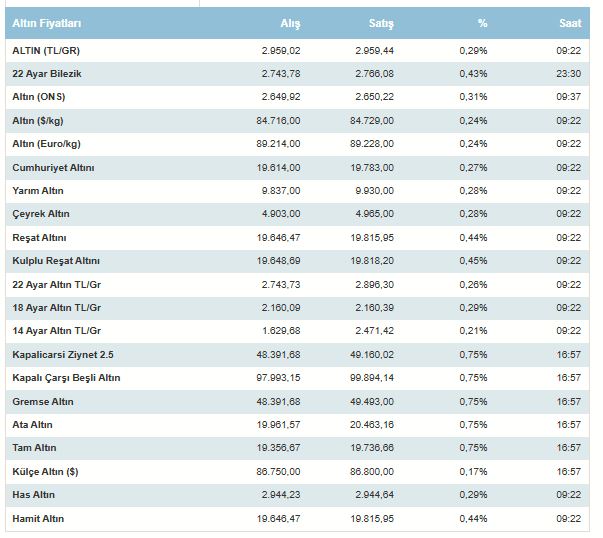
Task: Open the ALTIN (TL/GR) row
Action: (297, 50)
